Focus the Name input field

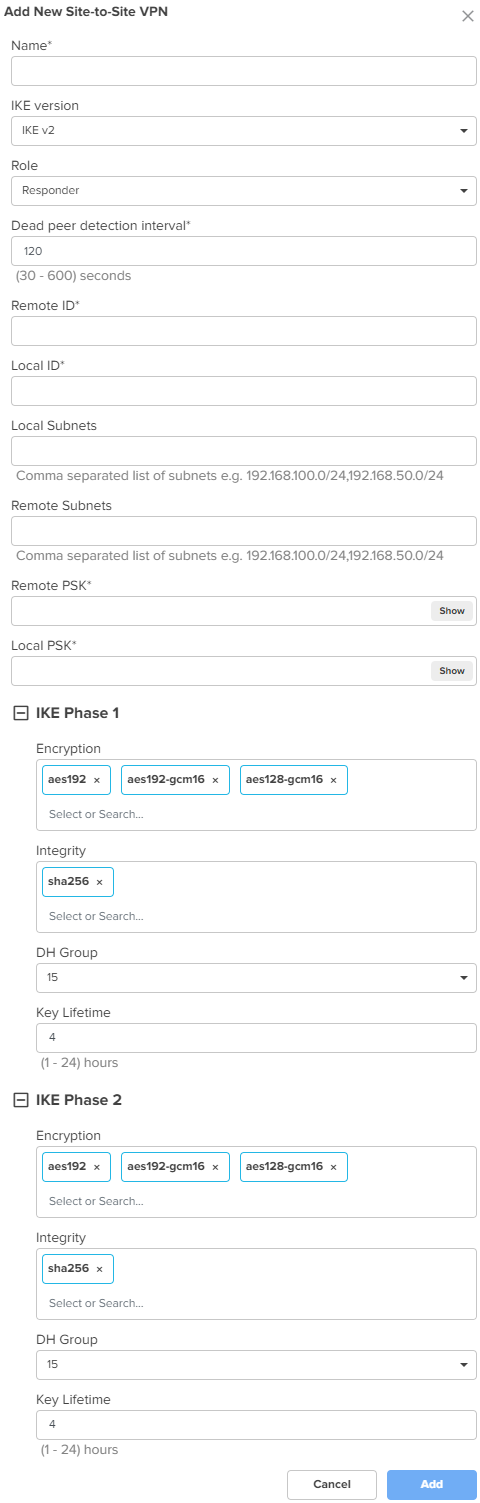point(244,71)
